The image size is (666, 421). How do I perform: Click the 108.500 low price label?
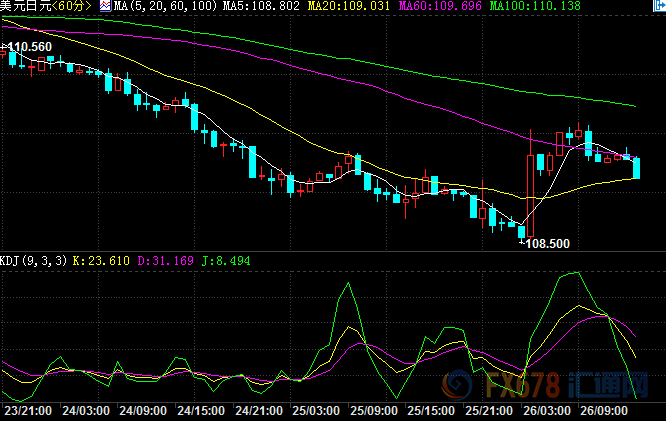pyautogui.click(x=547, y=243)
